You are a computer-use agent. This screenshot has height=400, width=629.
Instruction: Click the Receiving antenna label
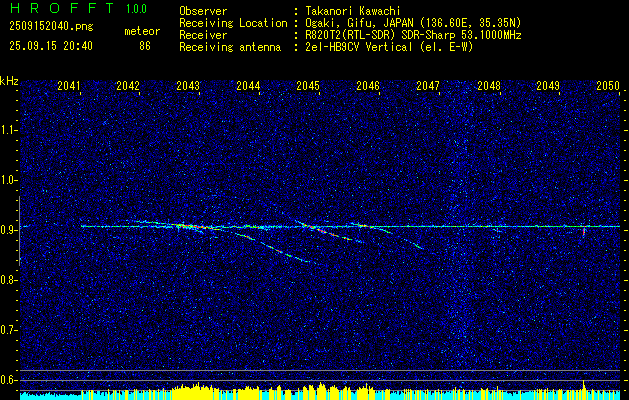coord(230,47)
